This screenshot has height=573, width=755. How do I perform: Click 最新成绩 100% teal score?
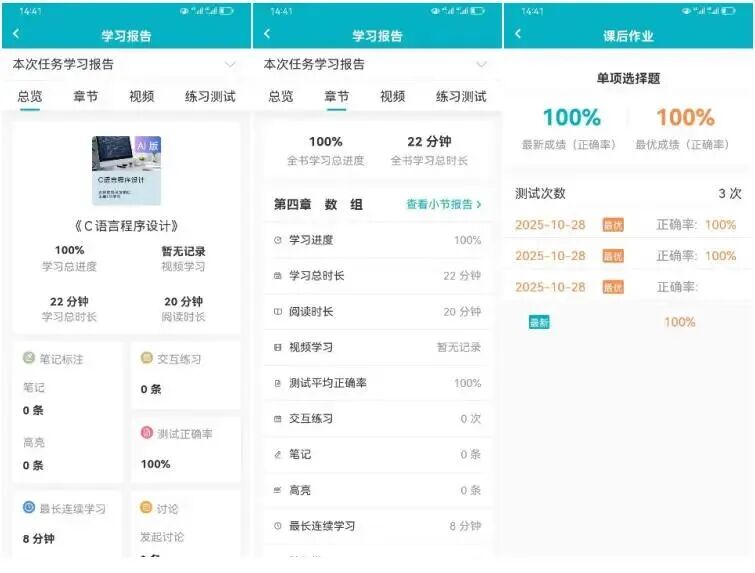pos(572,117)
